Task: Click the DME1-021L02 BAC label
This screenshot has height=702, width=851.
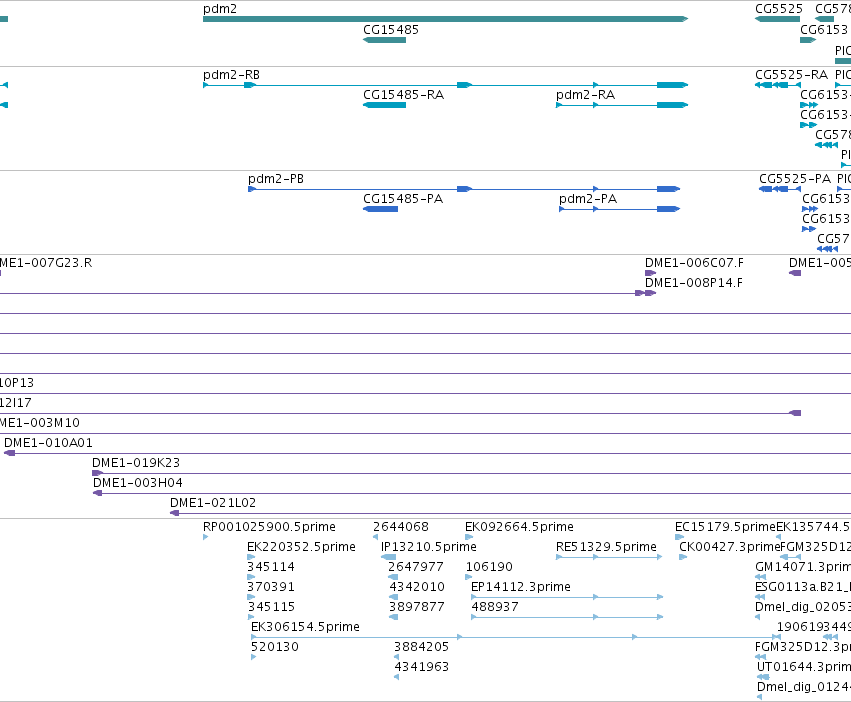Action: coord(213,503)
